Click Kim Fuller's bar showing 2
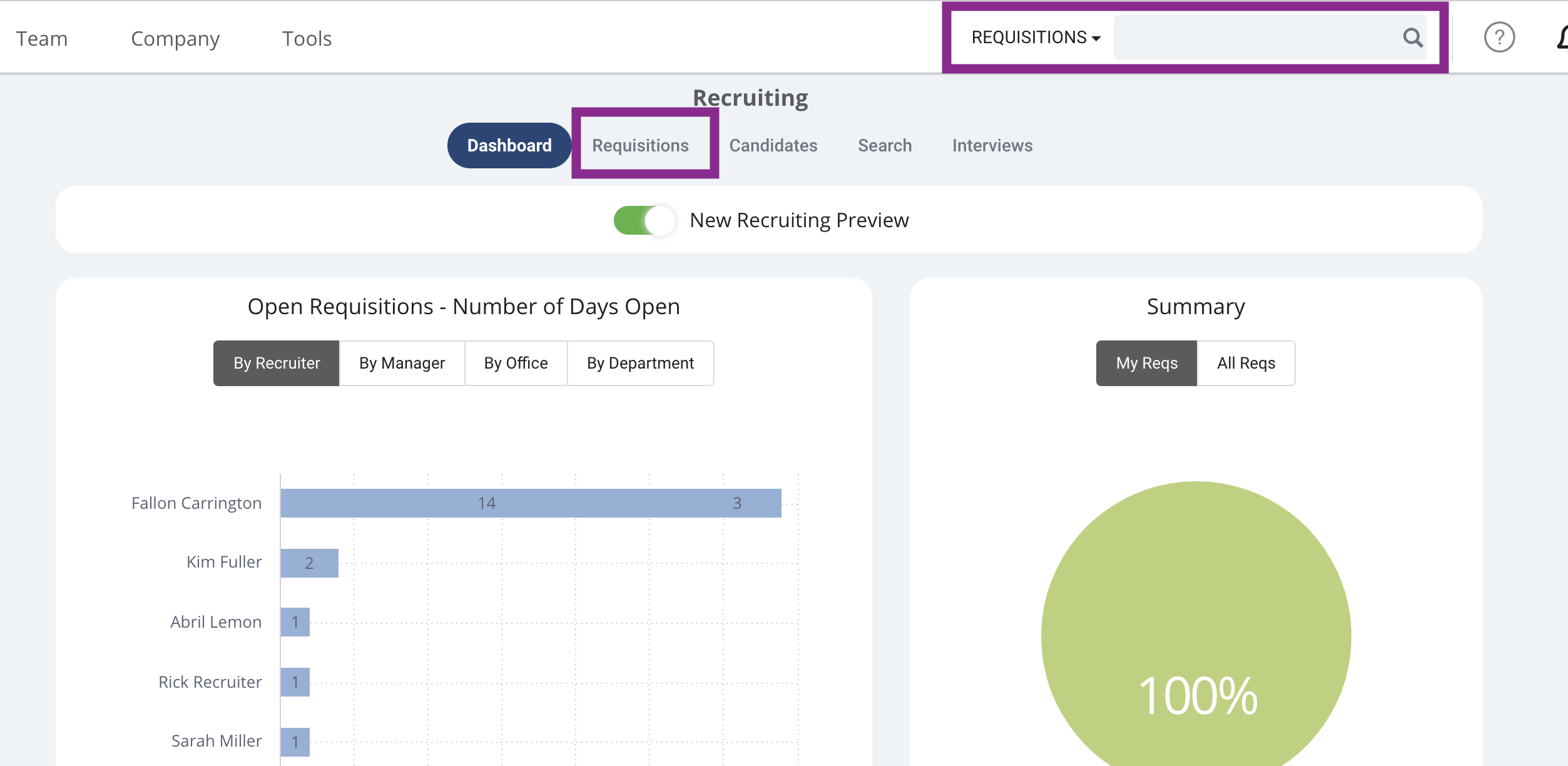The width and height of the screenshot is (1568, 766). 309,563
